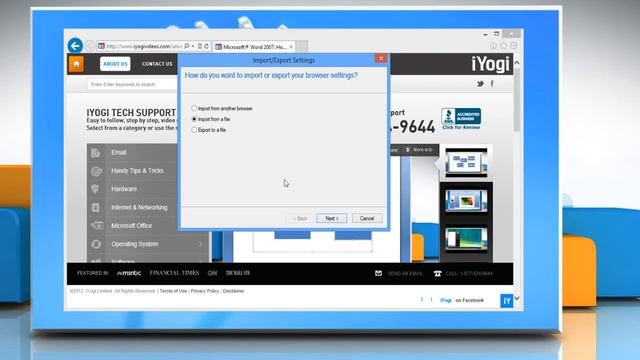The height and width of the screenshot is (360, 640).
Task: Click the orange iYogi home icon
Action: tap(76, 64)
